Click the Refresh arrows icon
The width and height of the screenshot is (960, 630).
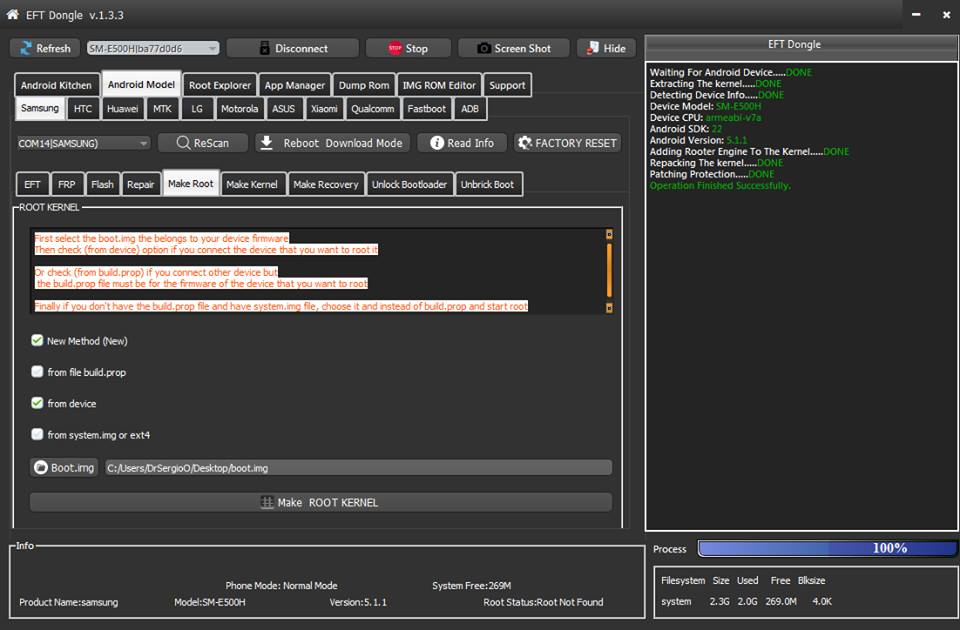[26, 48]
